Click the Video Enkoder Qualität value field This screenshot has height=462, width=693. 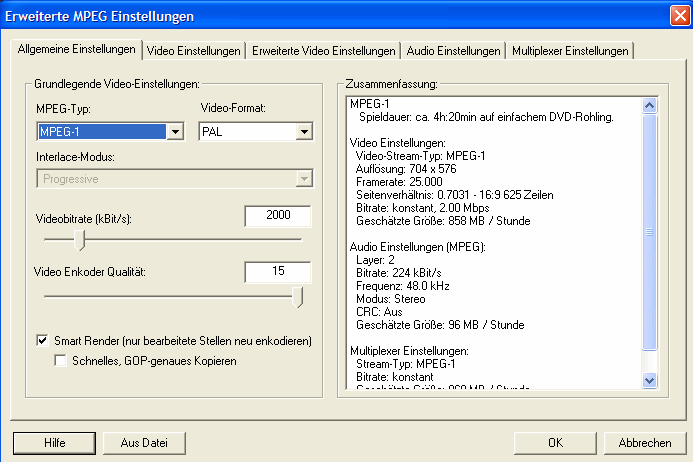click(x=277, y=272)
